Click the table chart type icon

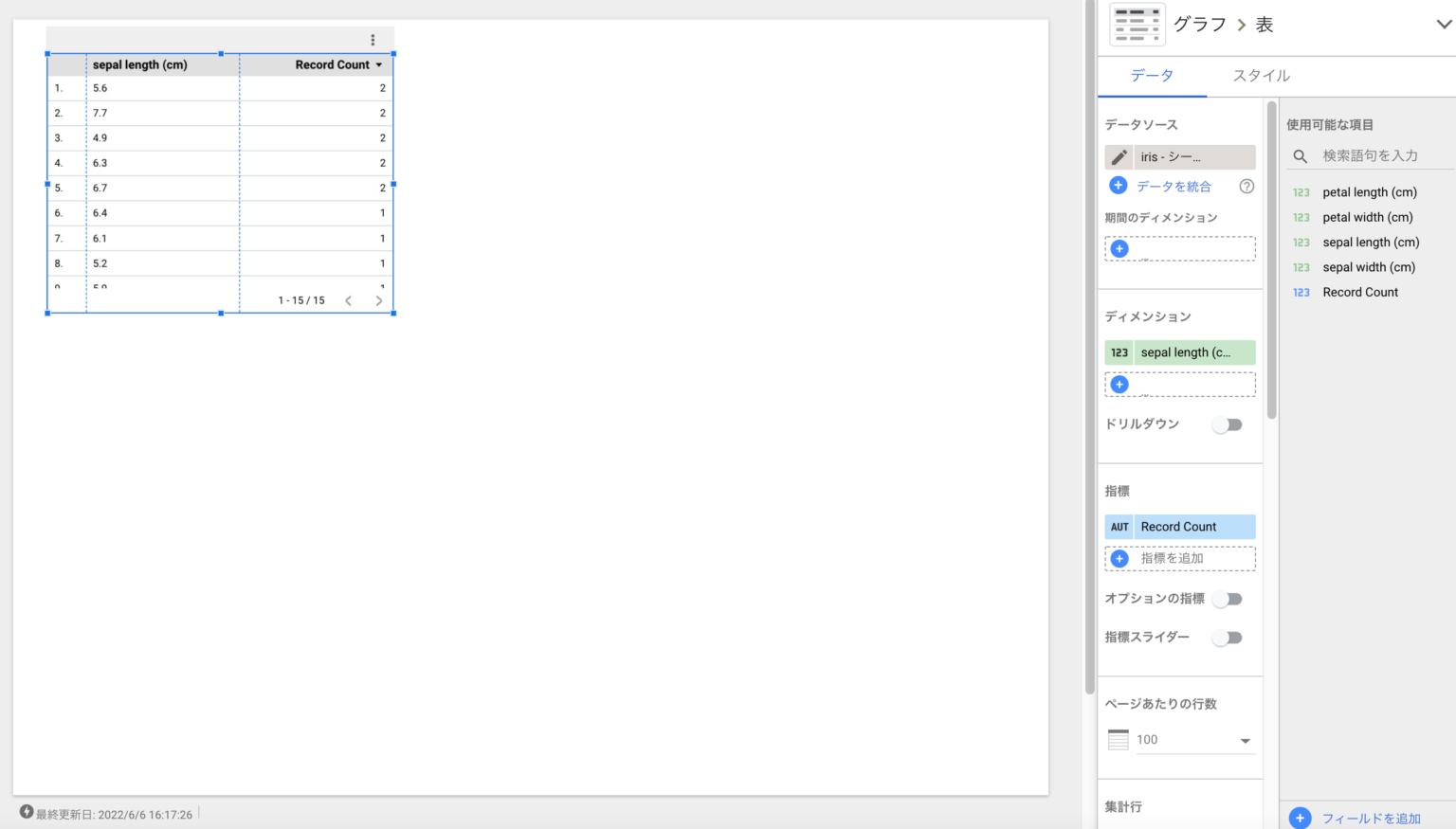pos(1137,25)
